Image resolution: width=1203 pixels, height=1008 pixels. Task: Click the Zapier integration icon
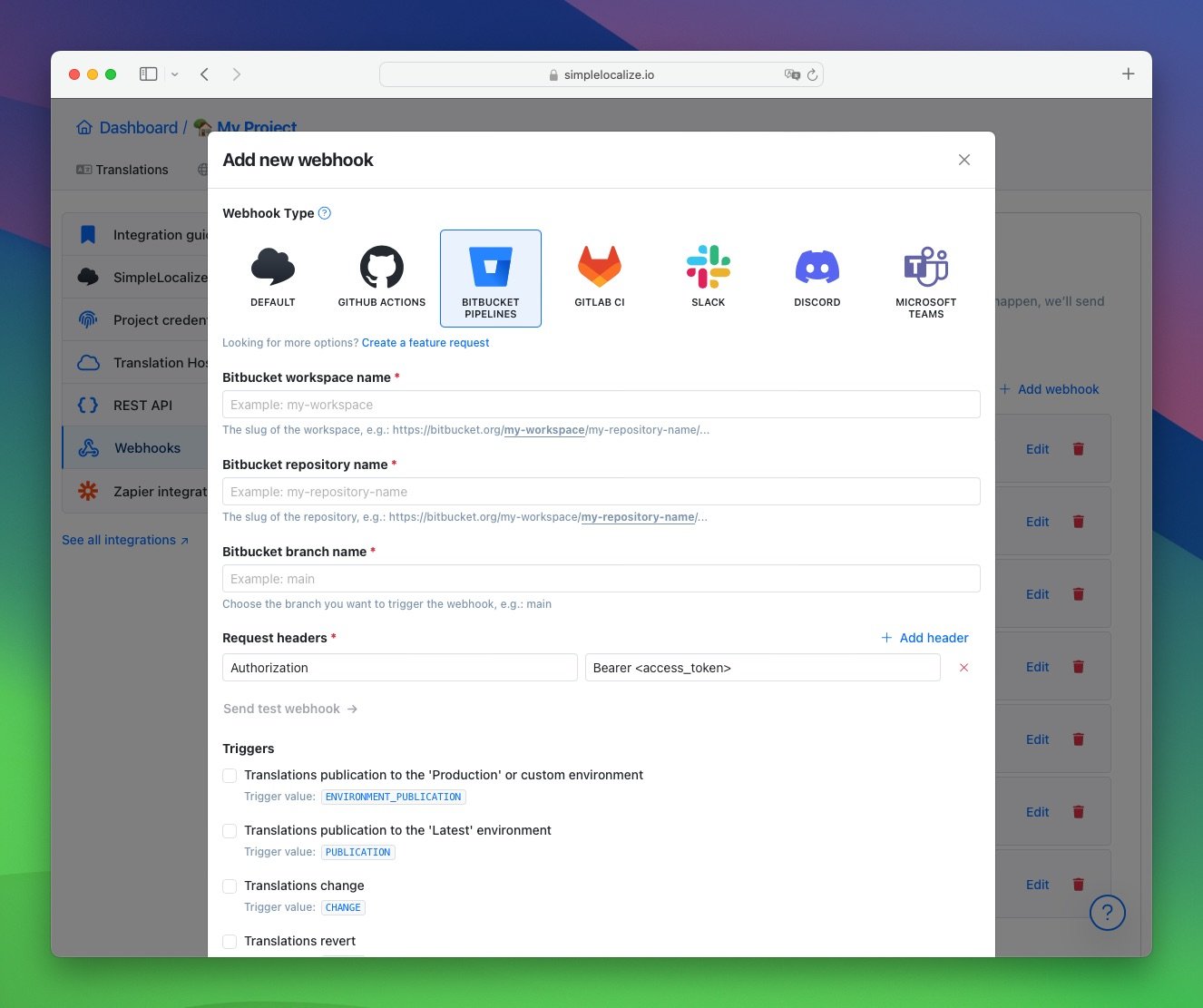tap(88, 491)
